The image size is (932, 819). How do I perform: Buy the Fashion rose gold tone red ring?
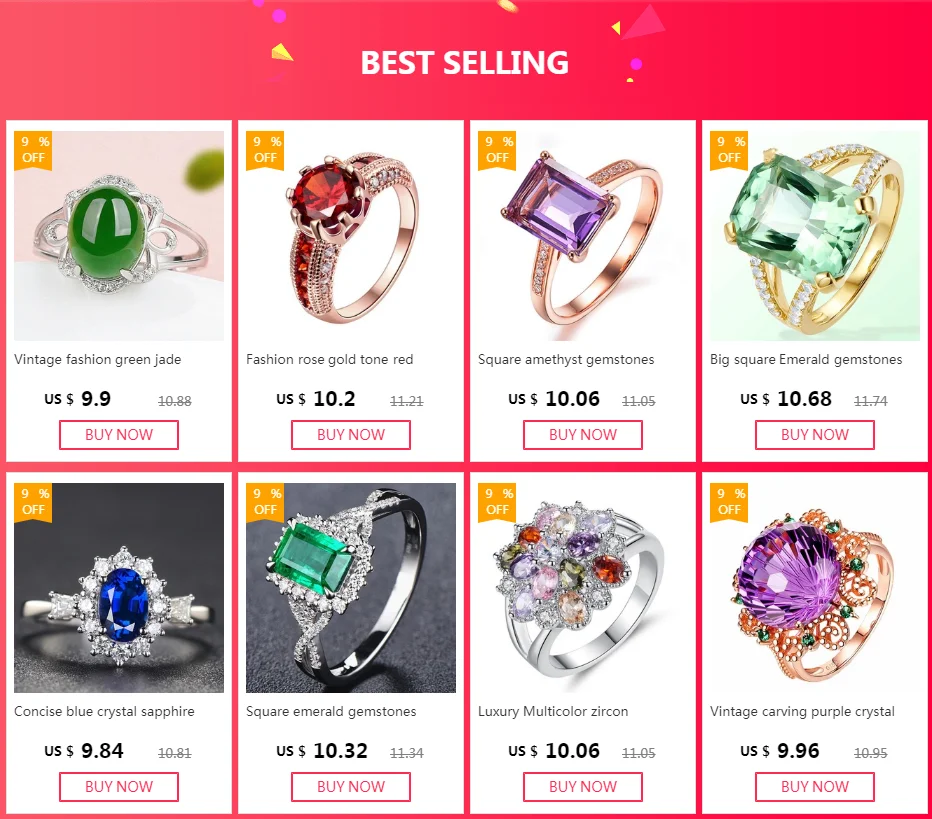[x=351, y=435]
